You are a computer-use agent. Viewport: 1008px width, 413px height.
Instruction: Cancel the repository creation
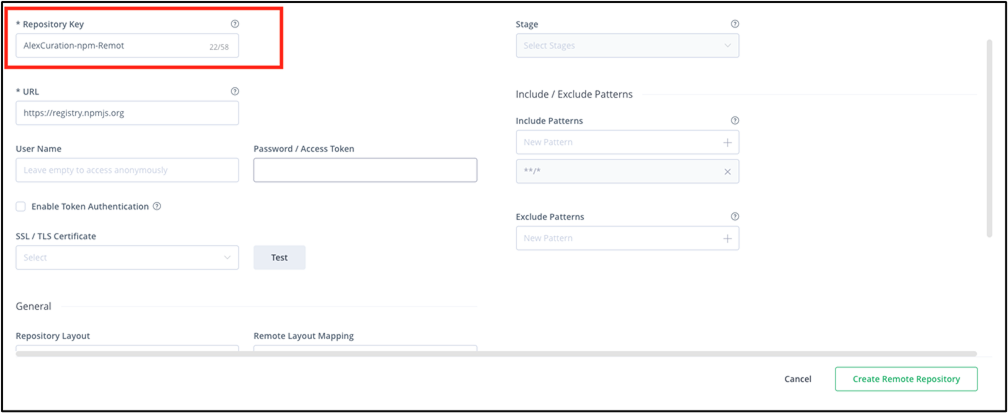[797, 379]
